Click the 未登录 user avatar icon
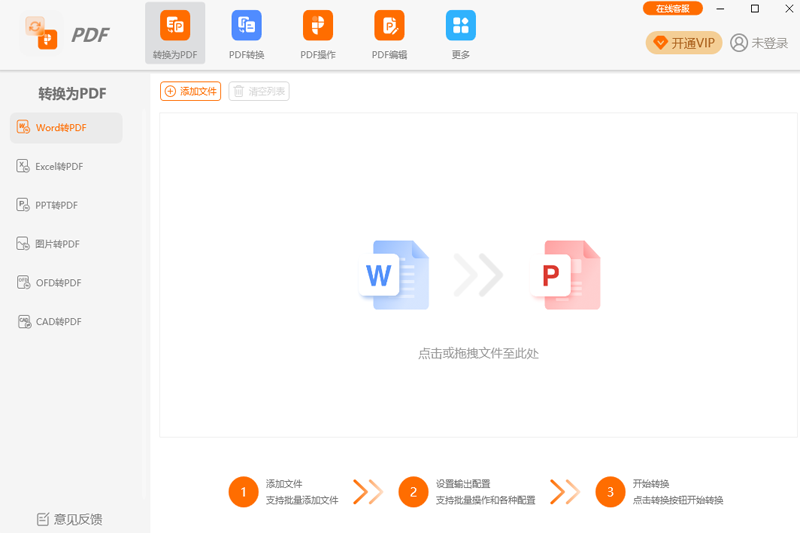 pos(739,43)
